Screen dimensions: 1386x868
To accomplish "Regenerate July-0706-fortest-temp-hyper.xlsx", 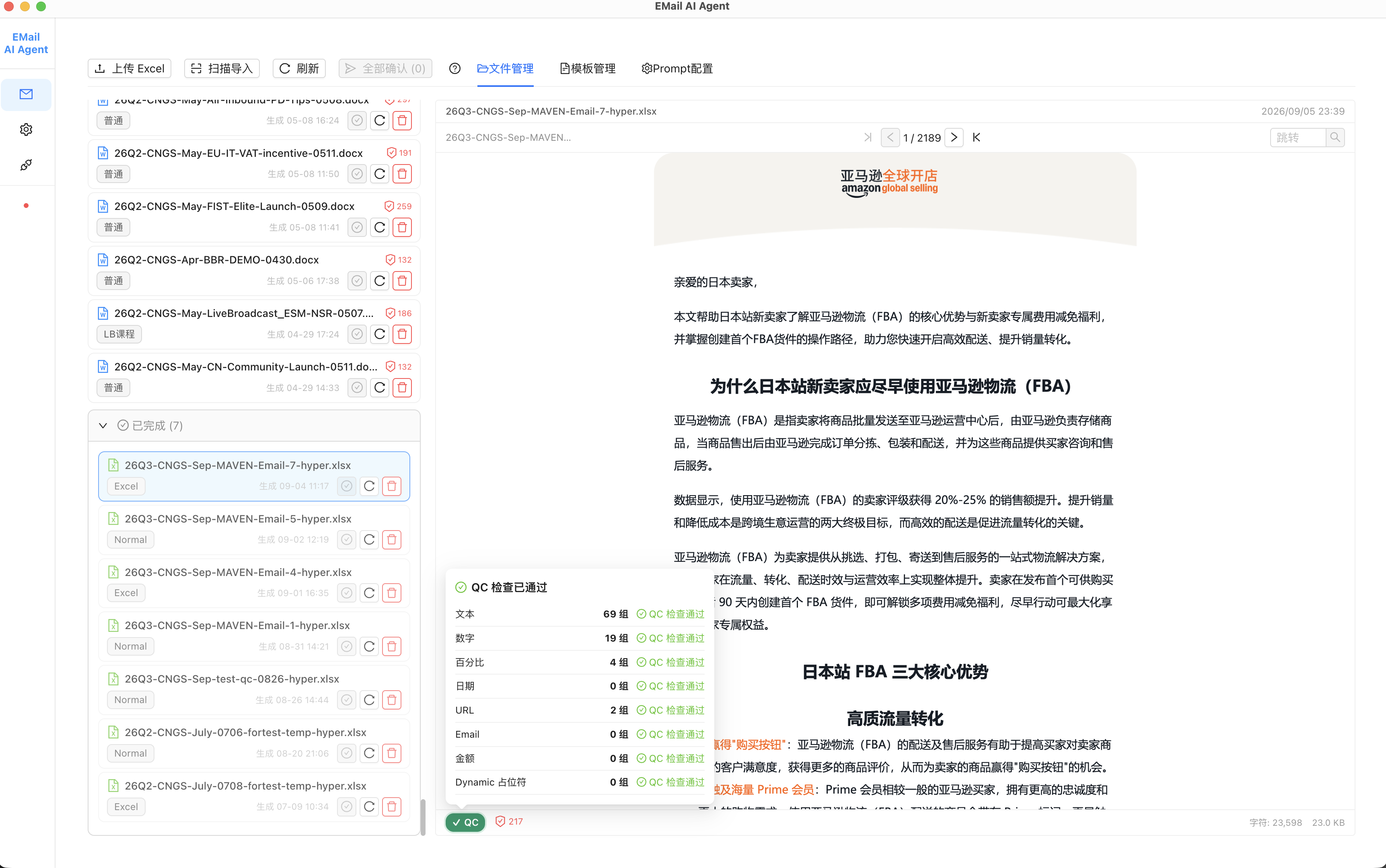I will tap(369, 753).
